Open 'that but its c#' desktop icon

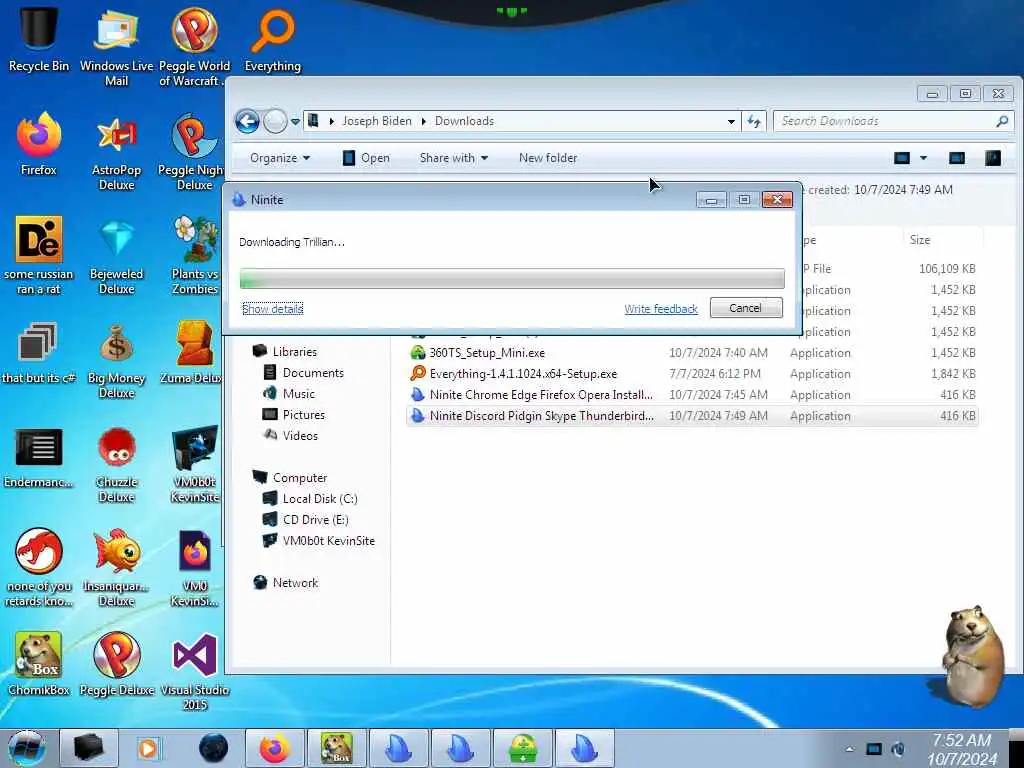39,353
